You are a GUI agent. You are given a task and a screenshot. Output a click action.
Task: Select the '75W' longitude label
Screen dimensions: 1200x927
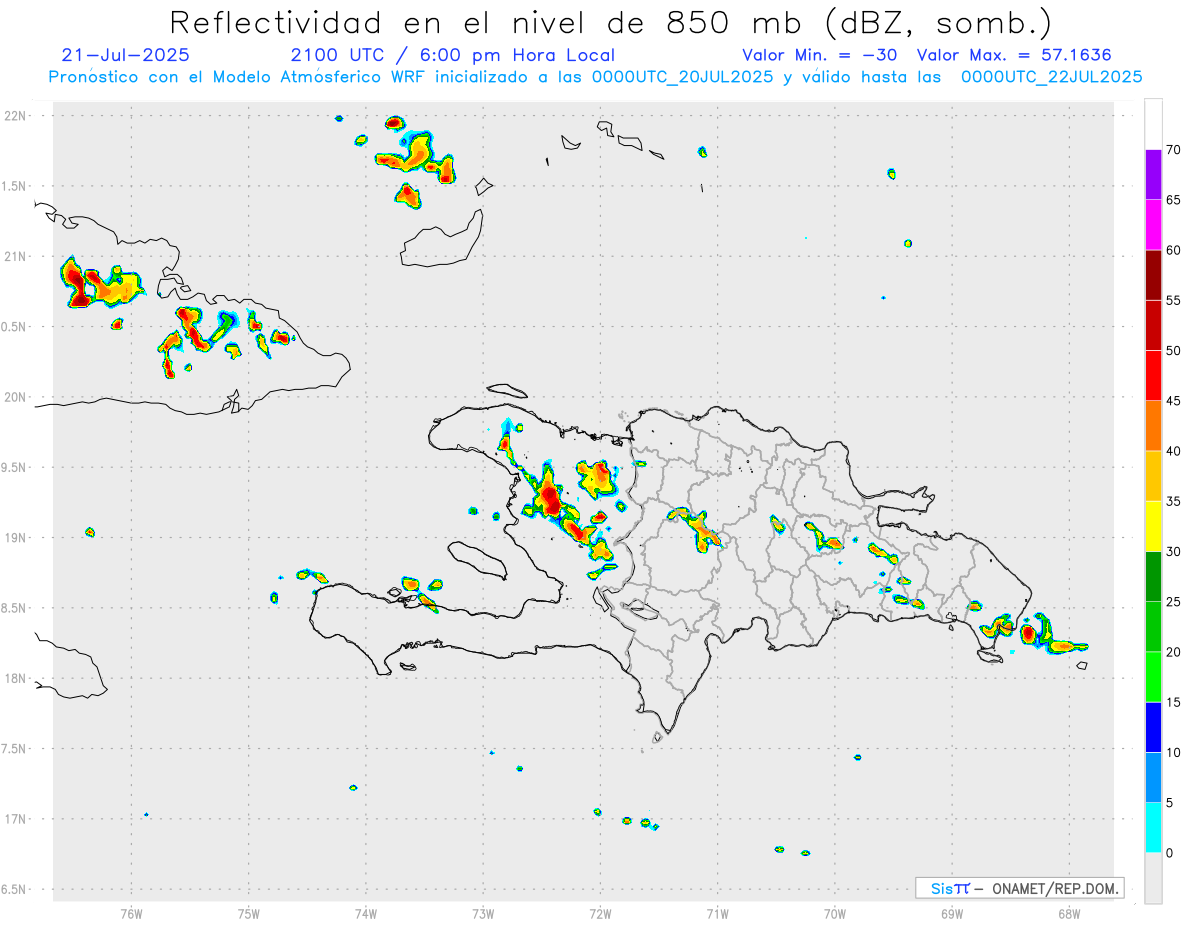(249, 913)
